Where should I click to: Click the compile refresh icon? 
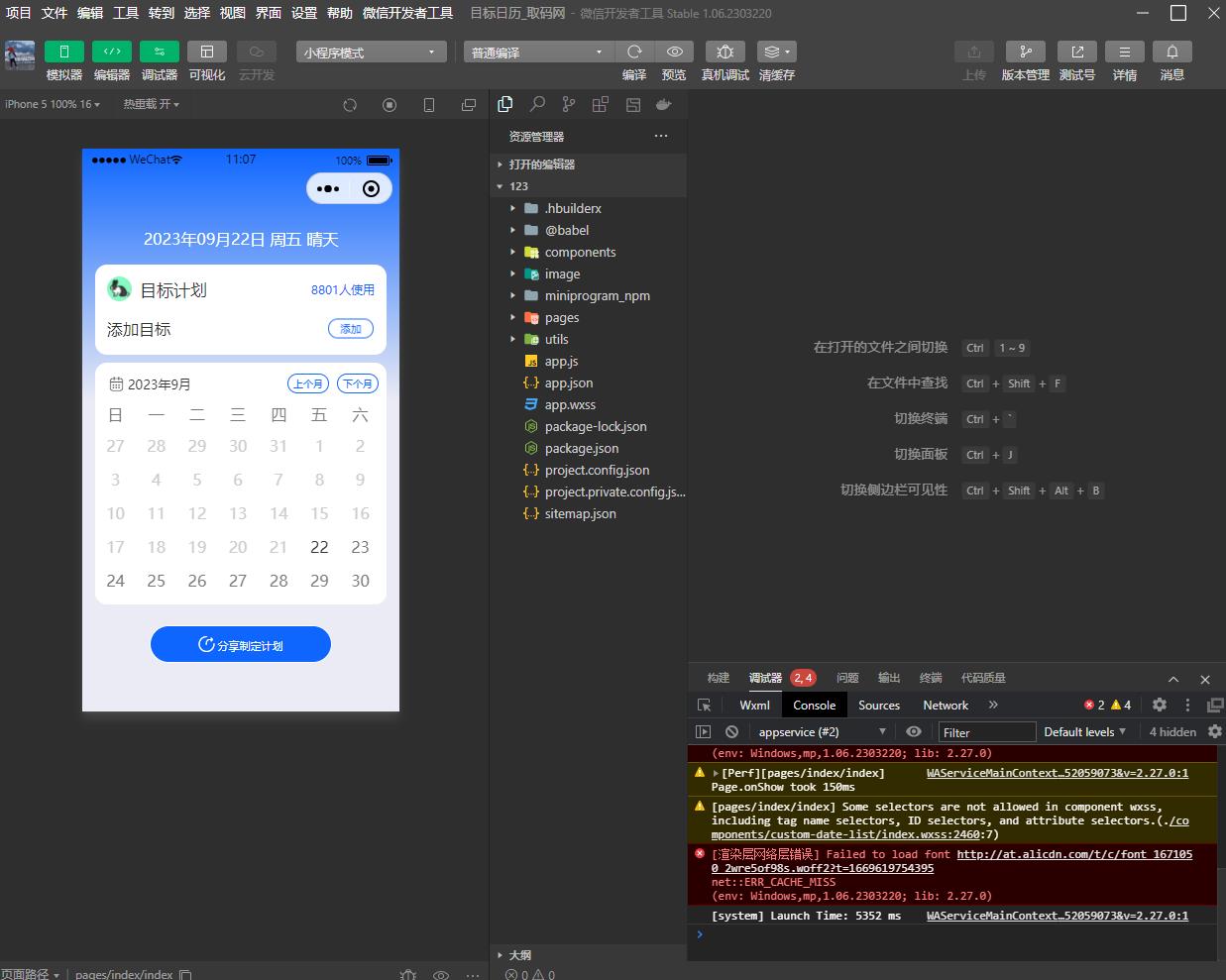point(634,52)
